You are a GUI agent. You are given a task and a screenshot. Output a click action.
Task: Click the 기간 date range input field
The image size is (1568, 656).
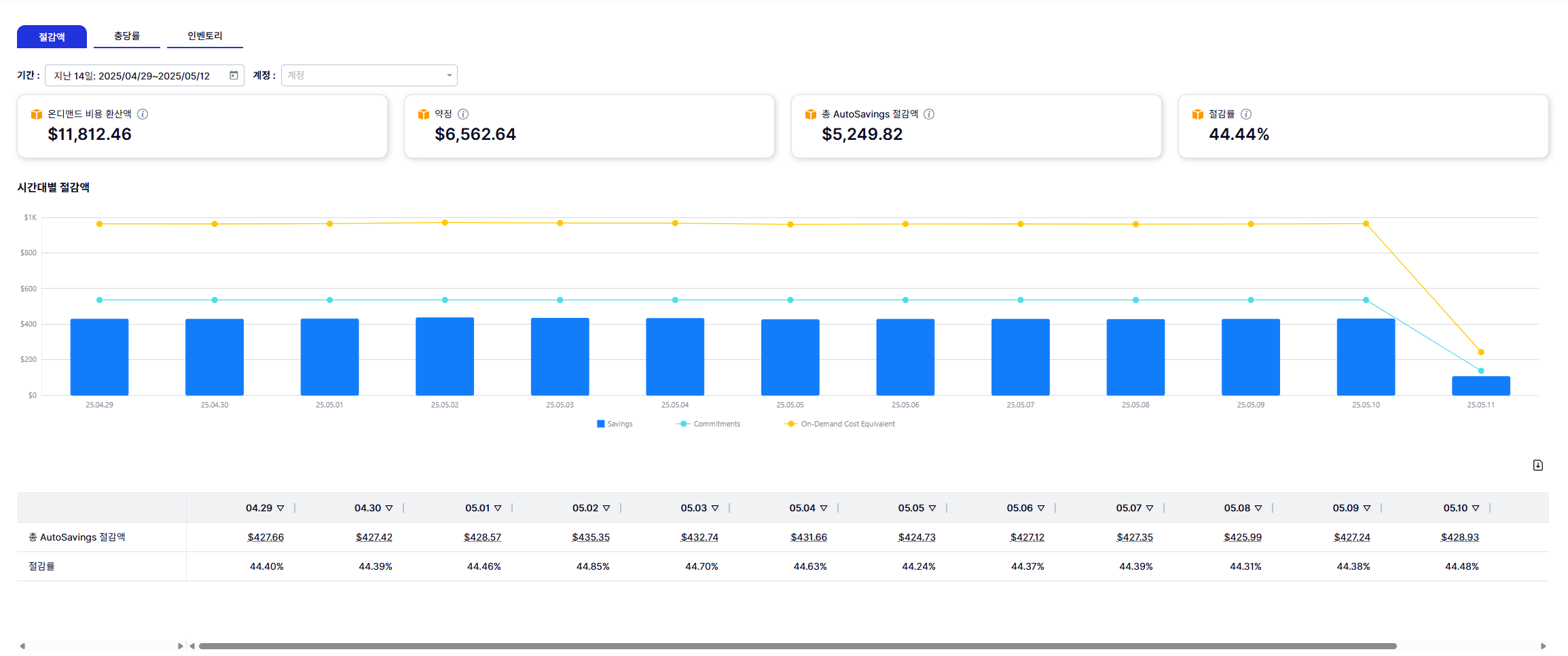[136, 76]
